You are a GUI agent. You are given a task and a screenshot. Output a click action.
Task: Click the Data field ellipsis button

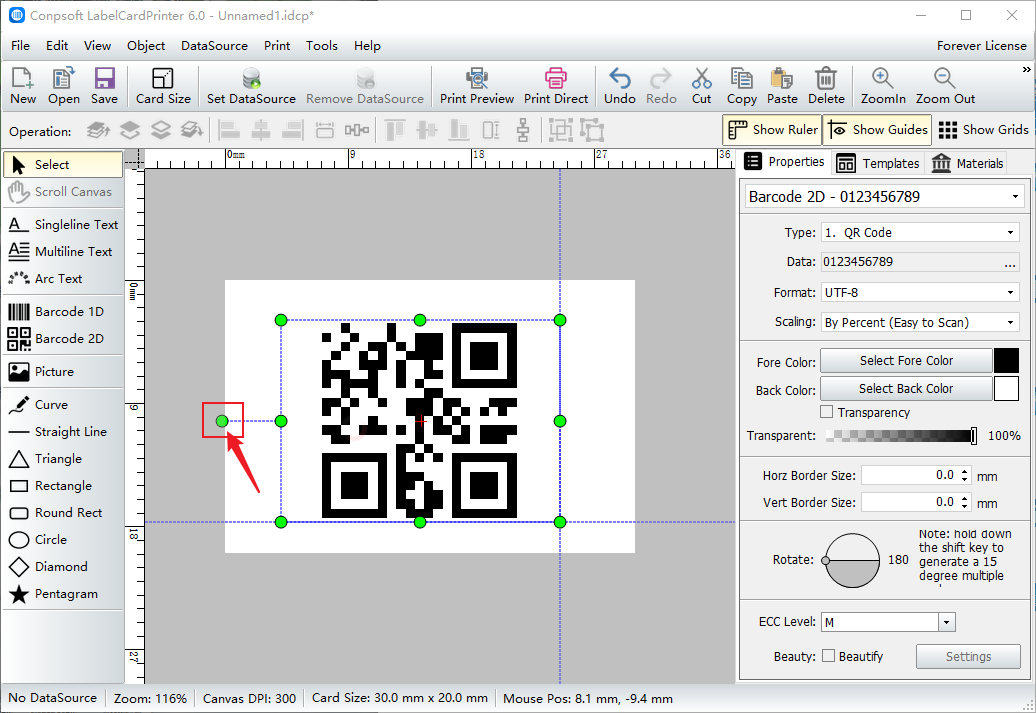coord(1010,264)
